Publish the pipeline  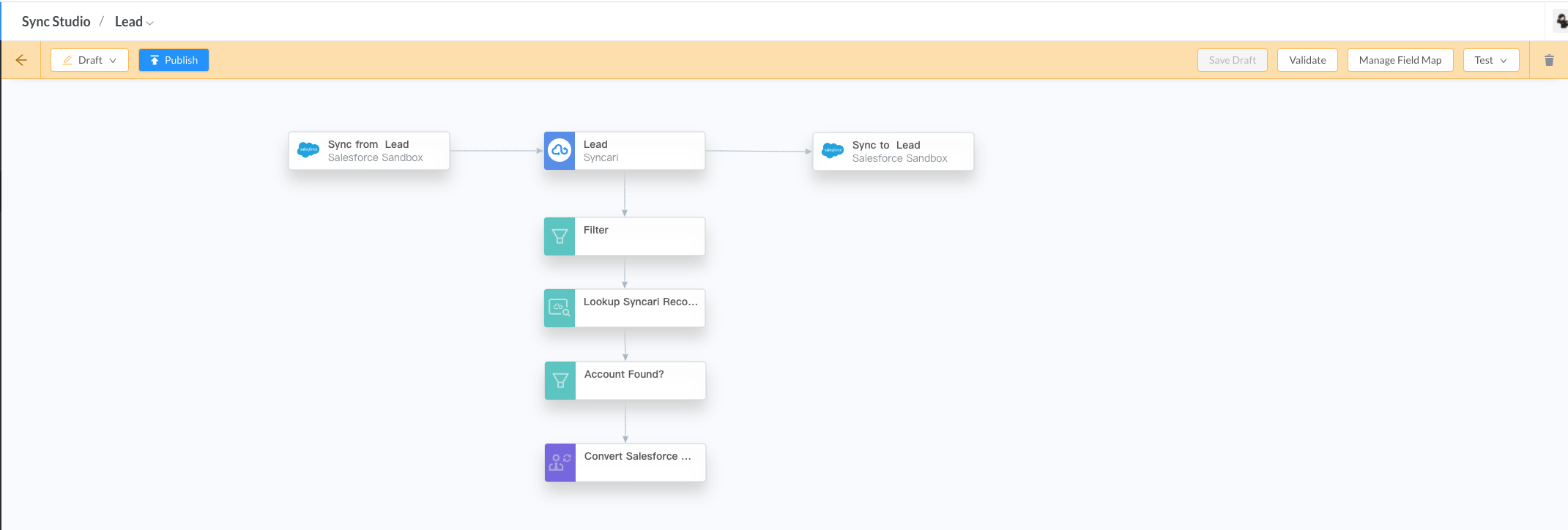(174, 60)
